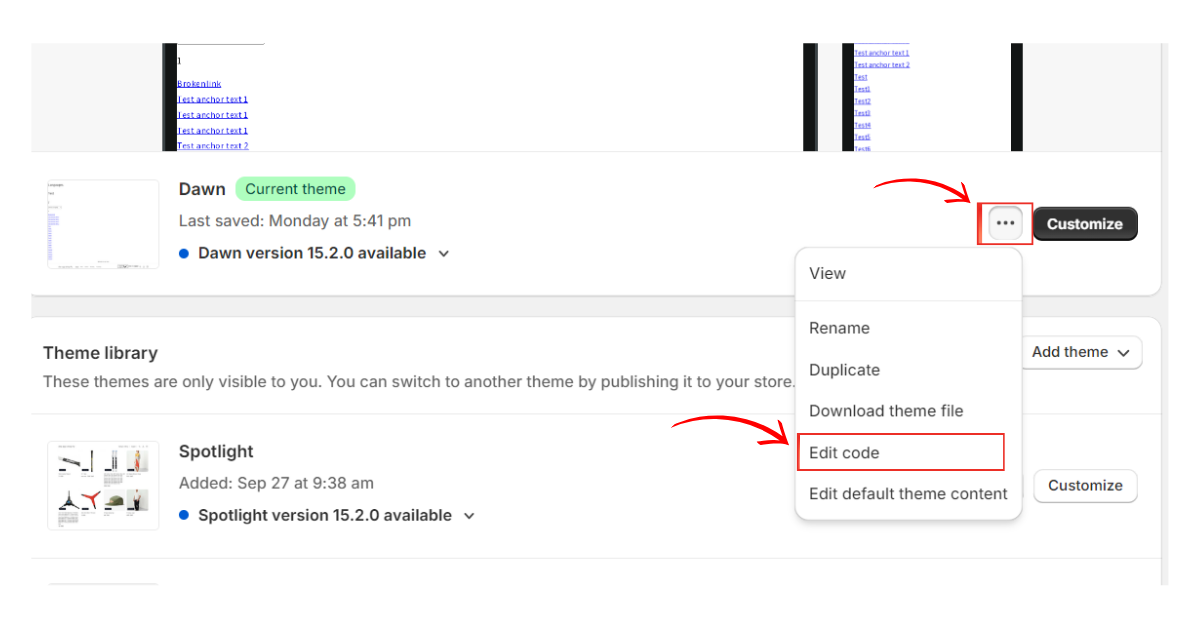Open the Dawn theme three-dot actions menu
Viewport: 1200px width, 628px height.
(x=1005, y=224)
